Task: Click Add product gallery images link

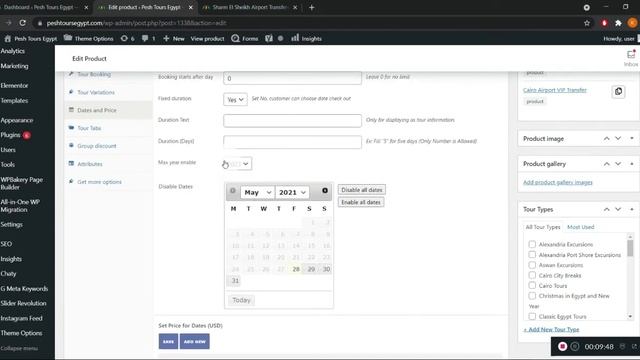Action: pos(558,182)
